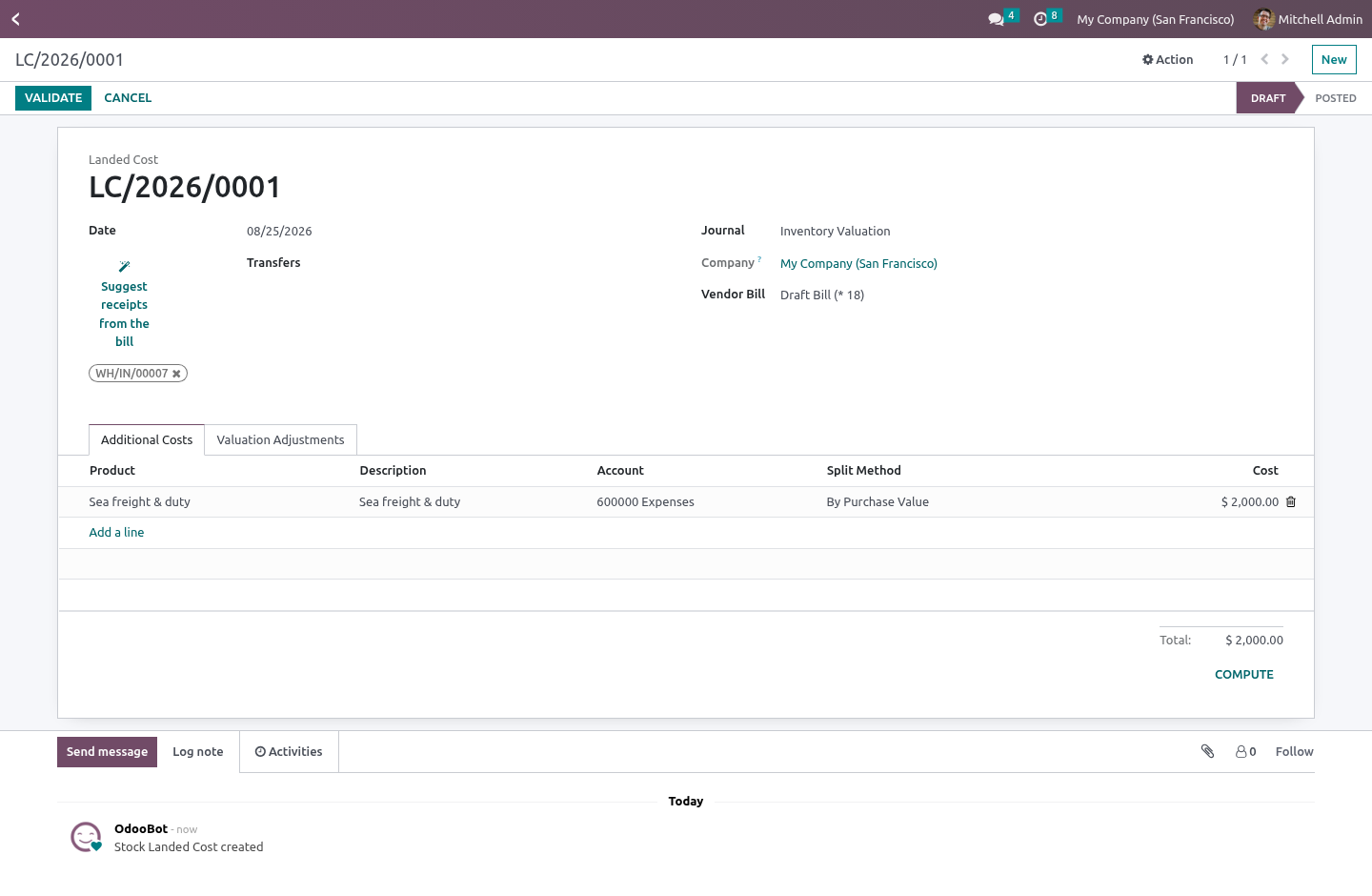Viewport: 1372px width, 896px height.
Task: Create a New landed cost record
Action: tap(1334, 59)
